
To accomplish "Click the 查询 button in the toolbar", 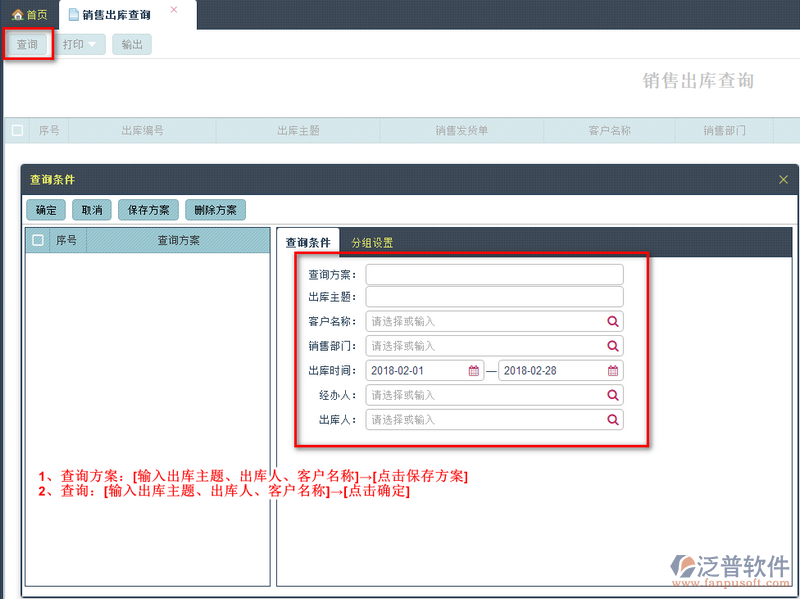I will coord(30,44).
